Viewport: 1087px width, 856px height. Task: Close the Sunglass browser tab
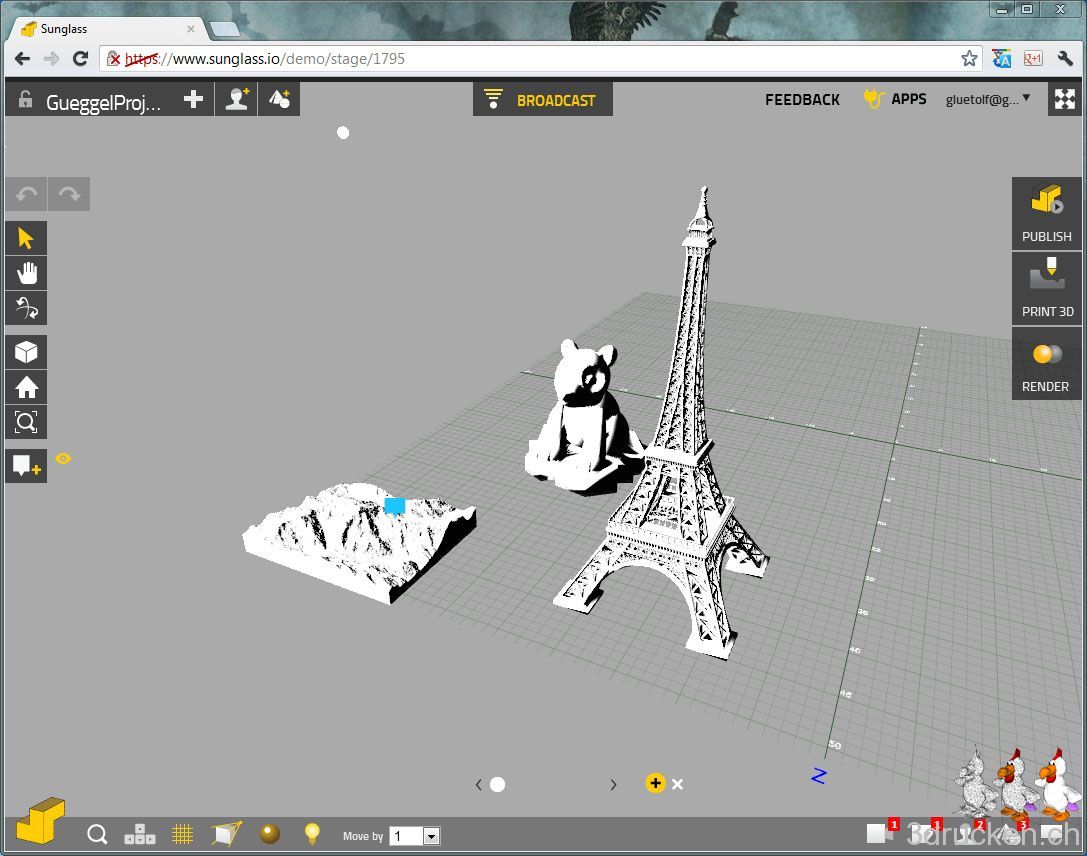click(191, 29)
